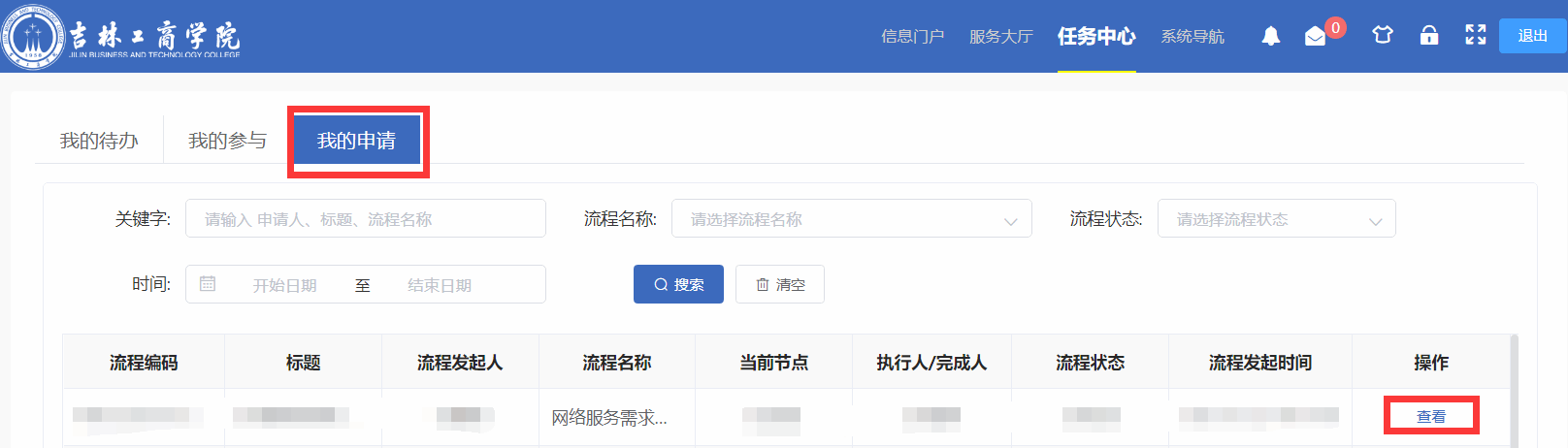Click the calendar icon in date field
Image resolution: width=1568 pixels, height=448 pixels.
click(208, 284)
